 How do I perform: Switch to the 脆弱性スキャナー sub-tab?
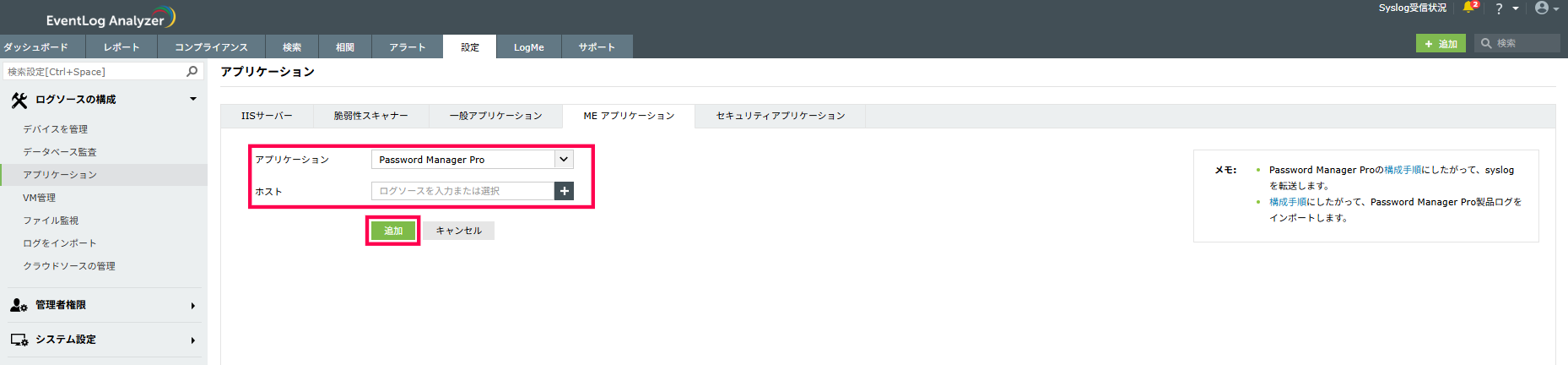click(x=370, y=116)
